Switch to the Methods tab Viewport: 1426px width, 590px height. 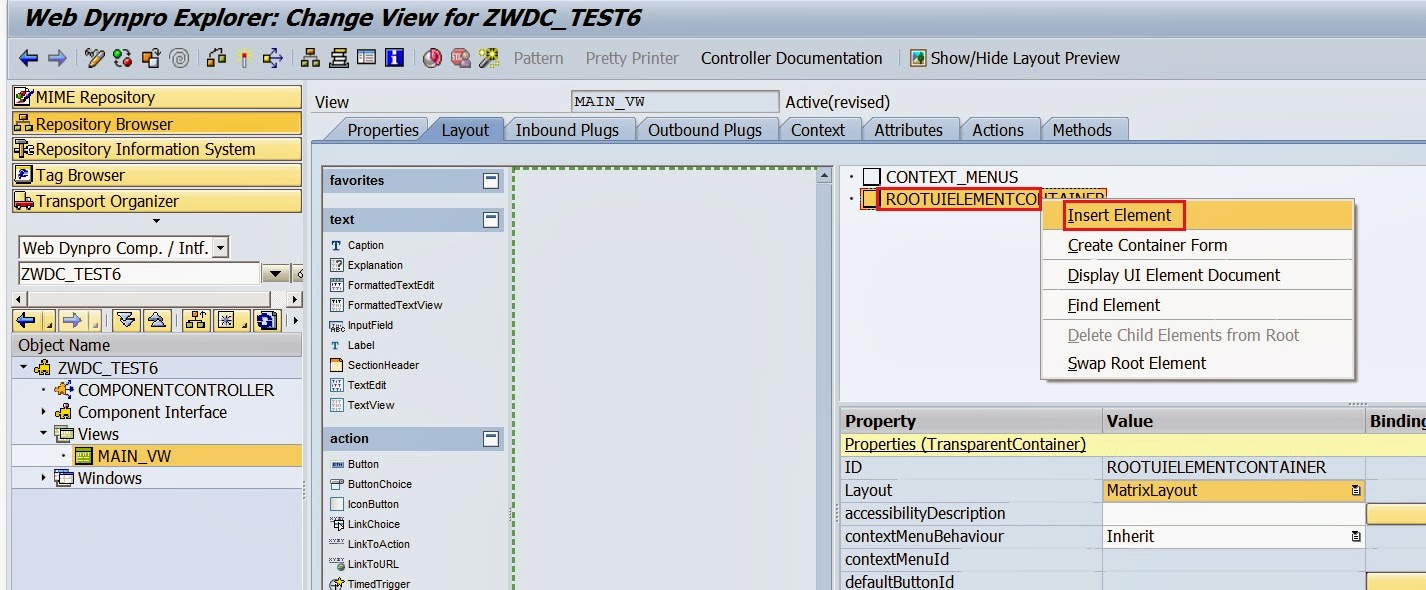coord(1082,130)
